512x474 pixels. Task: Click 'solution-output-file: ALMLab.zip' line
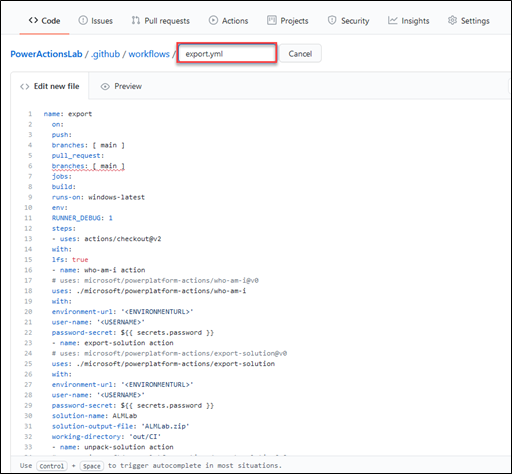(x=121, y=426)
